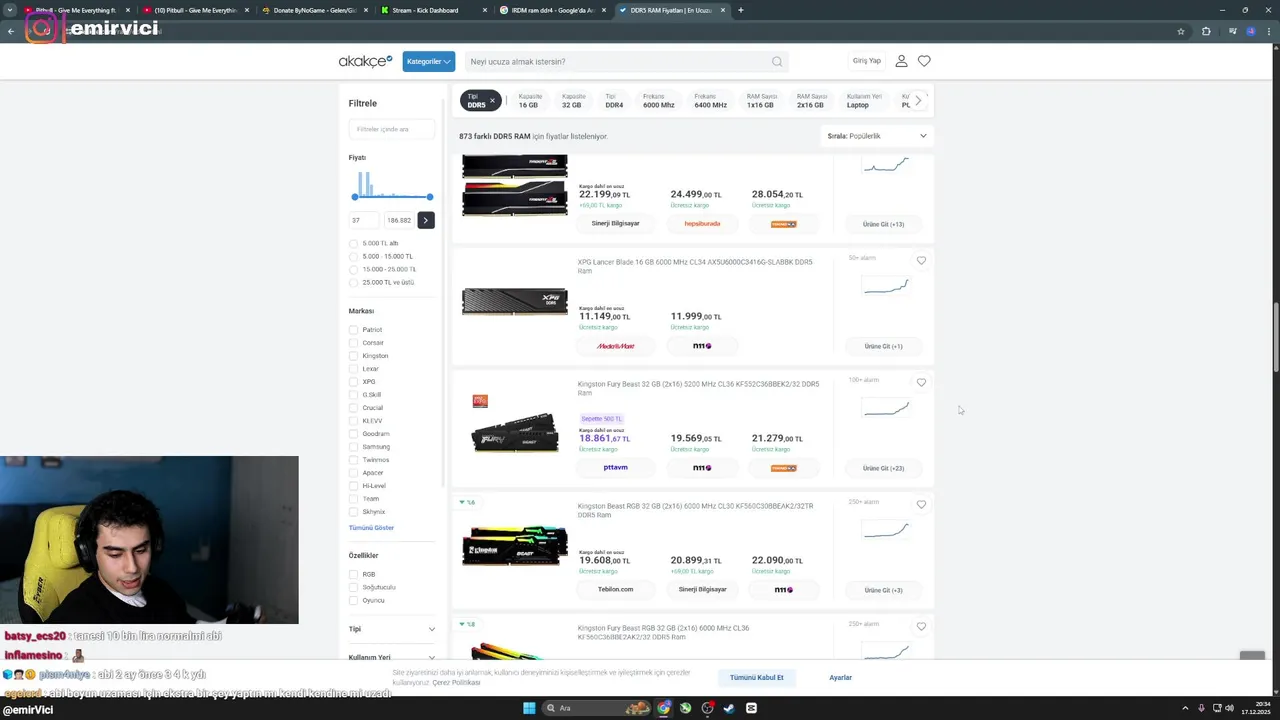Check the Crucial brand filter
Screen dimensions: 1280x720
354,408
